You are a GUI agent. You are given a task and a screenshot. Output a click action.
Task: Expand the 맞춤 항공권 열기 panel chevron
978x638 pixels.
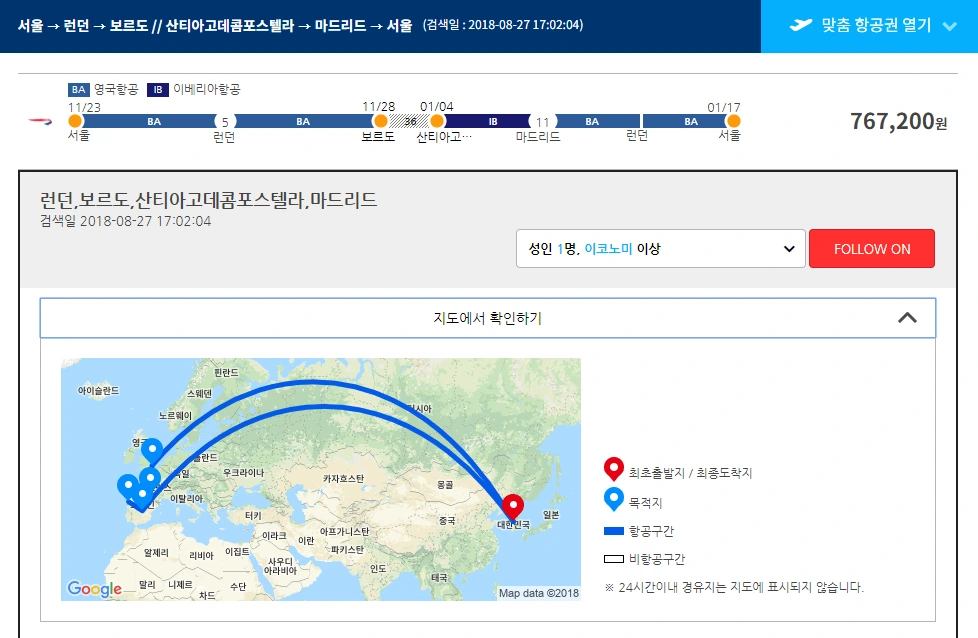coord(948,28)
